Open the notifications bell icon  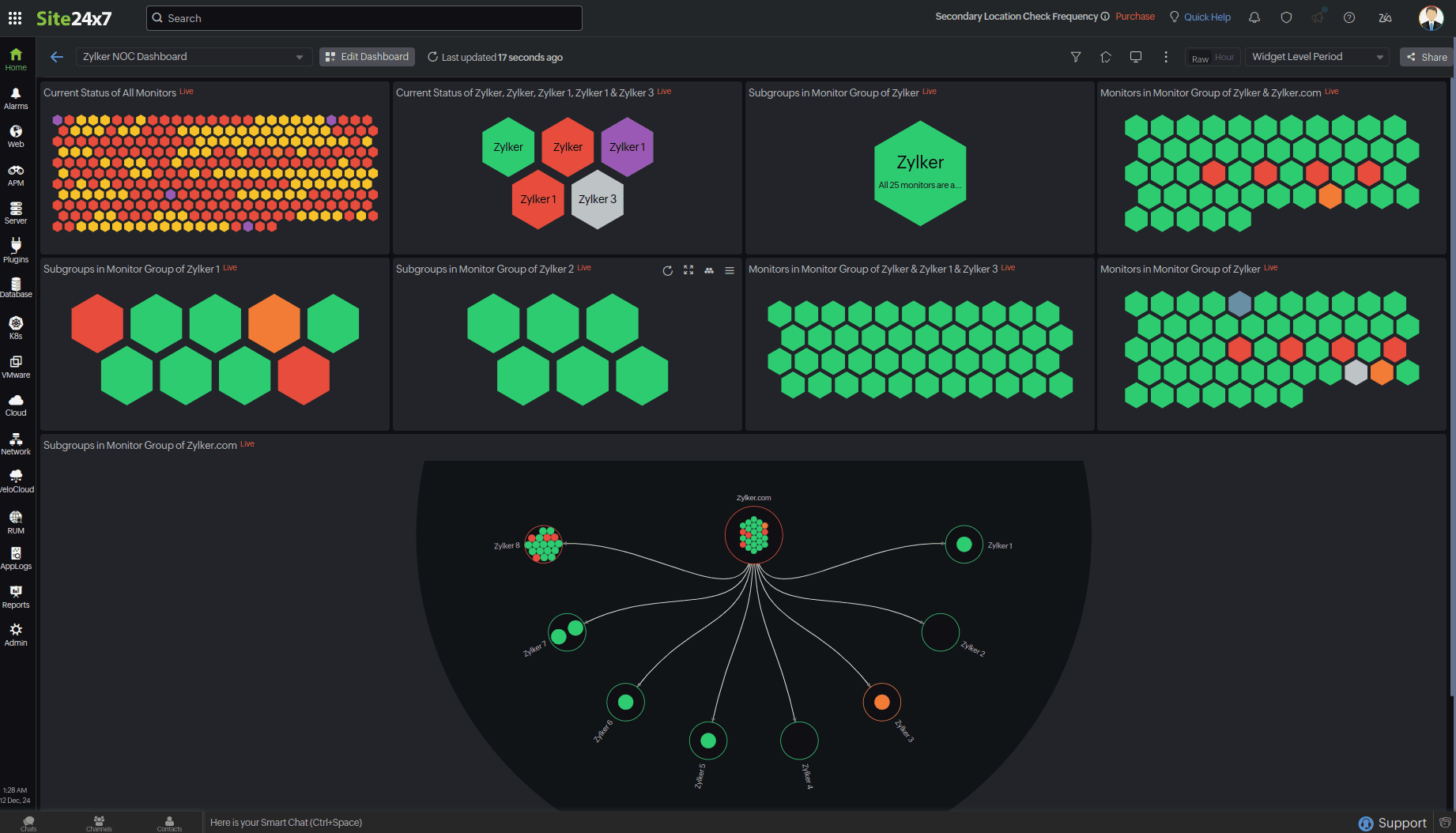(1254, 17)
